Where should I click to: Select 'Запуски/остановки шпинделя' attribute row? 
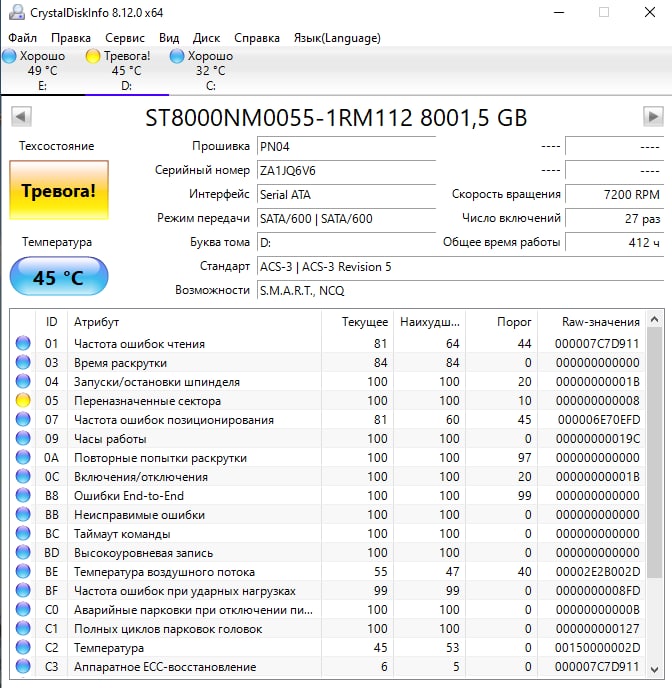tap(327, 381)
